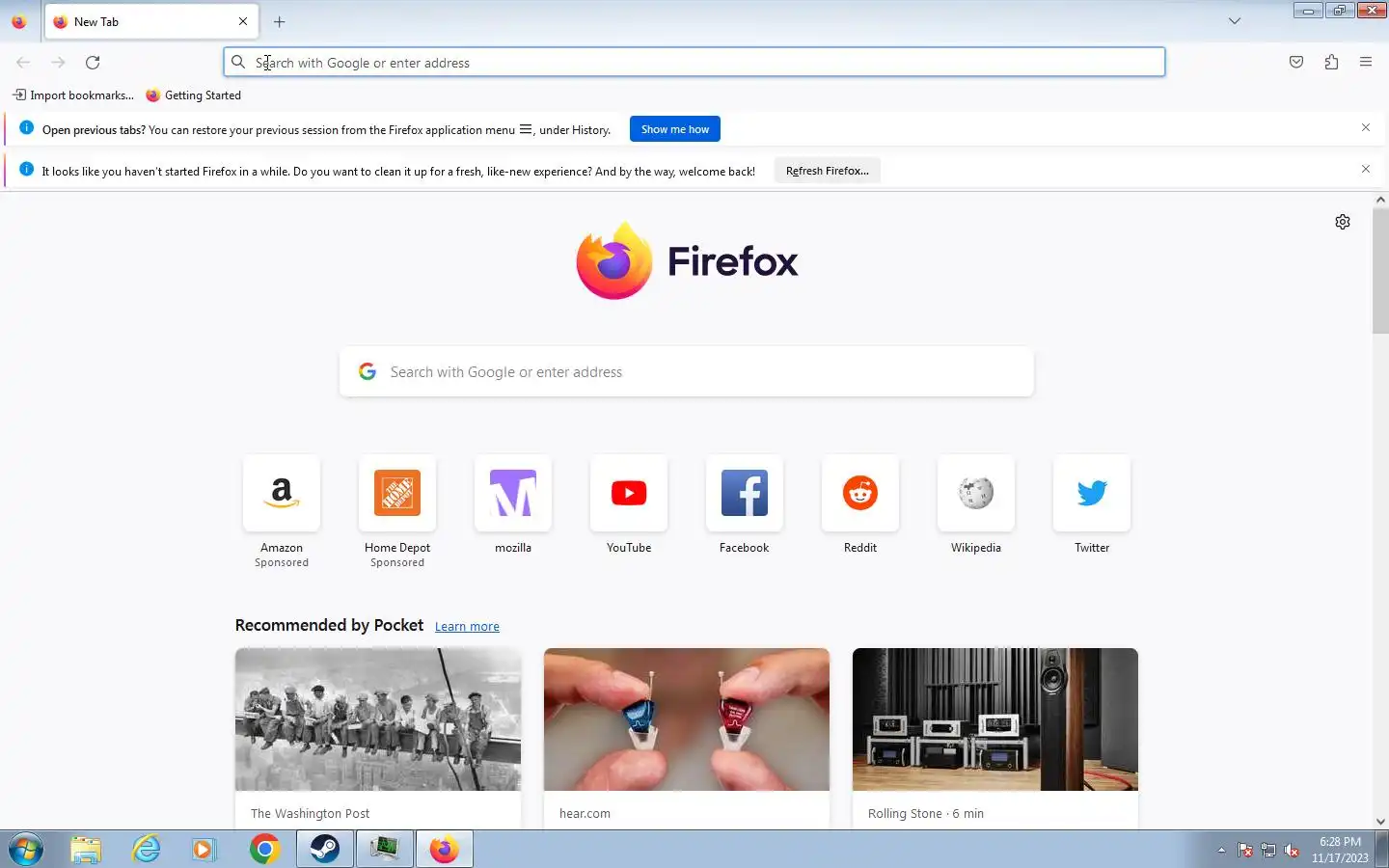Launch Internet Explorer from the taskbar
The width and height of the screenshot is (1389, 868).
click(146, 850)
